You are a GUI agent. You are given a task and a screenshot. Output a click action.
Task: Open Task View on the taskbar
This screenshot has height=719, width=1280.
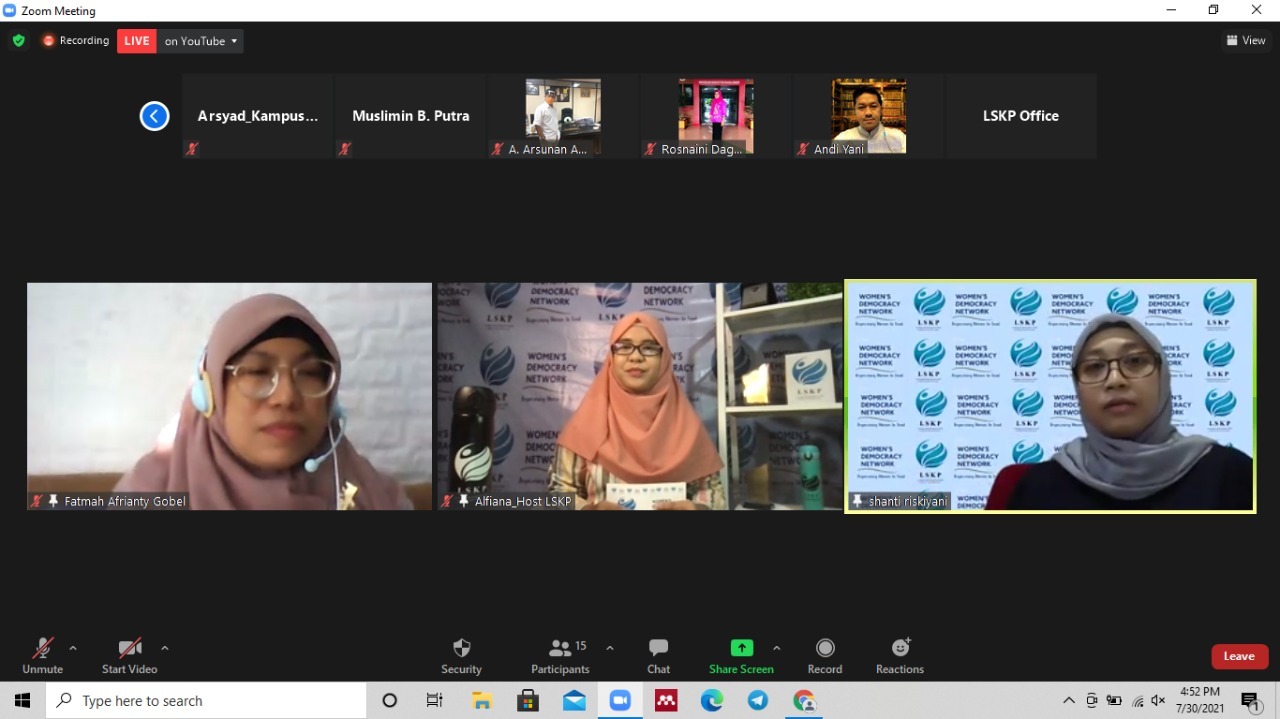[434, 701]
